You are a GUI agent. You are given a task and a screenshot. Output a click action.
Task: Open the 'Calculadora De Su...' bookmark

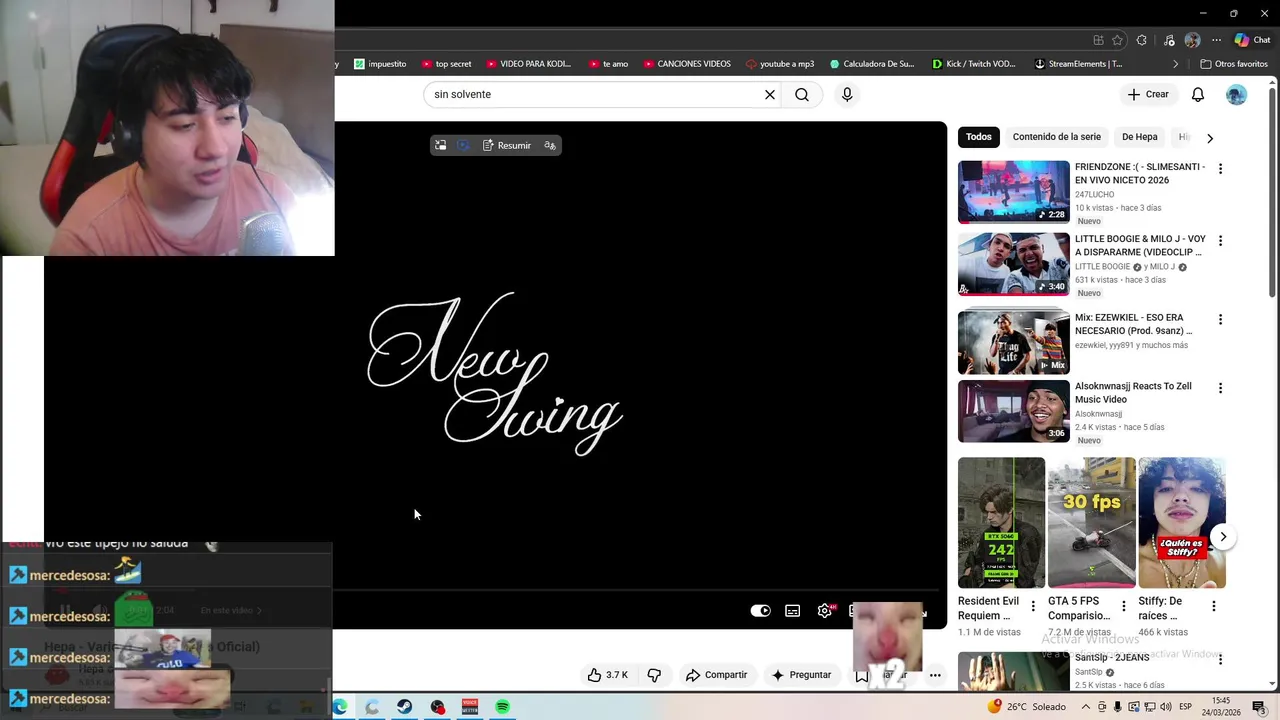(872, 64)
